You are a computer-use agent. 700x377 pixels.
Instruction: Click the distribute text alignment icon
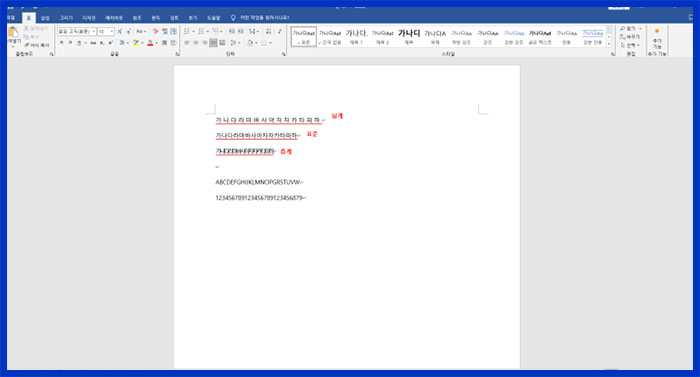coord(222,42)
